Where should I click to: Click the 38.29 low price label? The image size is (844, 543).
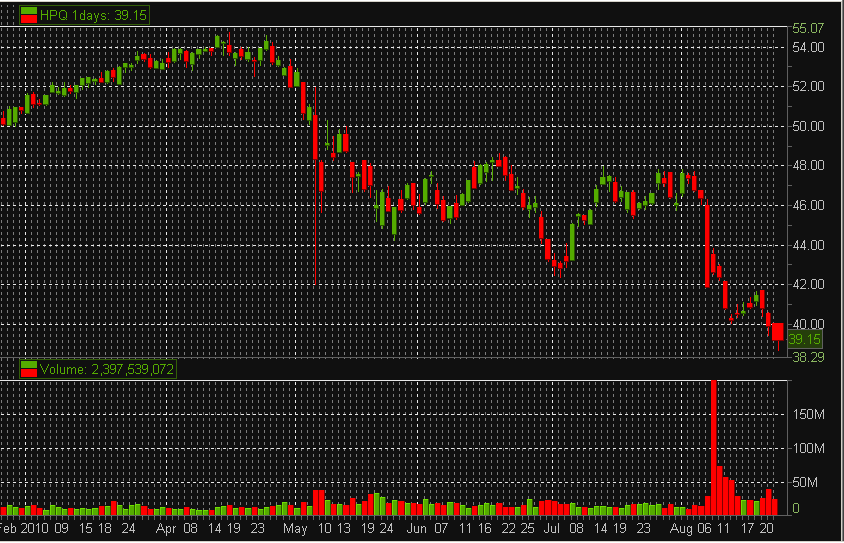808,357
